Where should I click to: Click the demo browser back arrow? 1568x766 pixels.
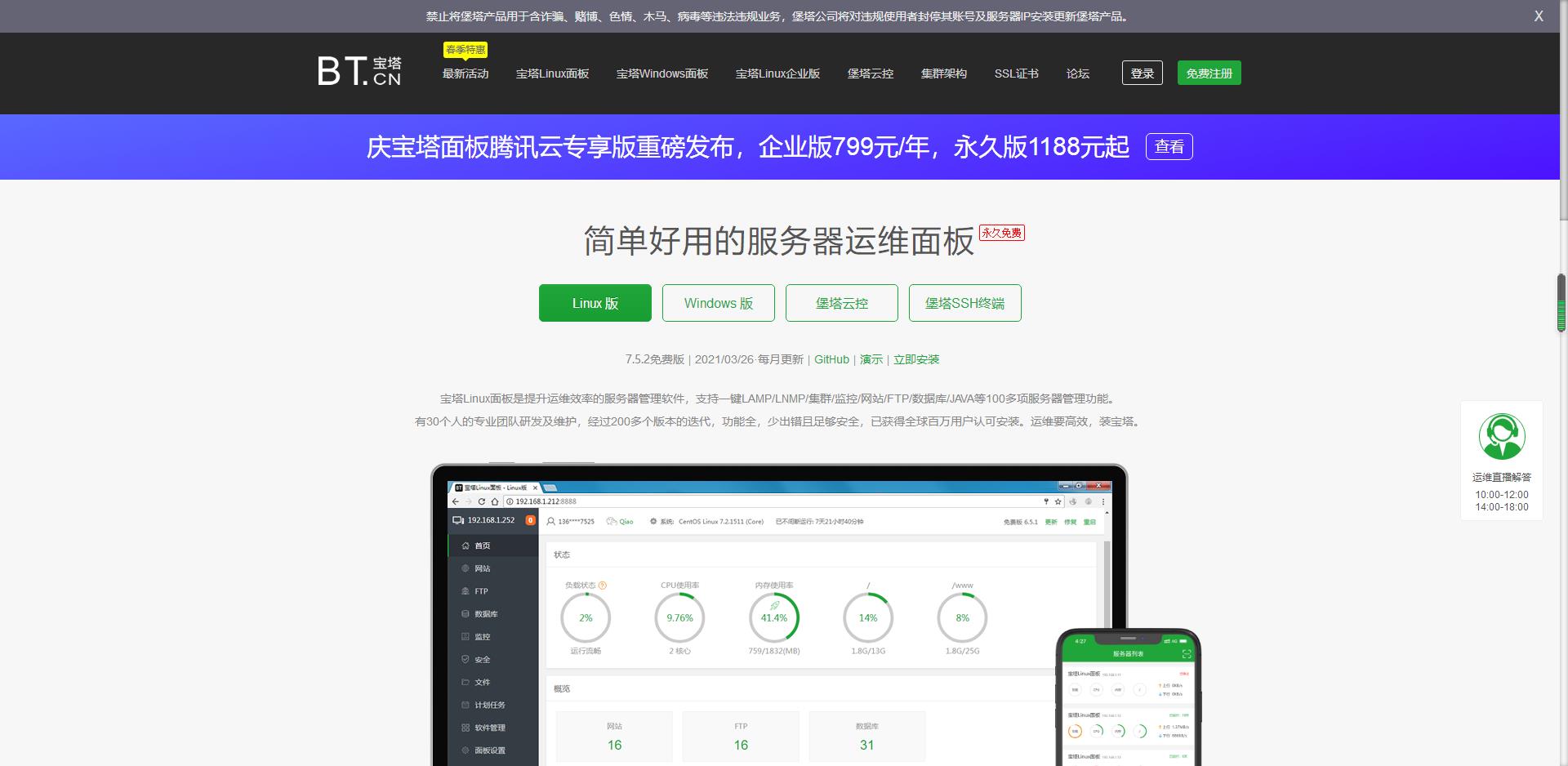click(x=455, y=501)
